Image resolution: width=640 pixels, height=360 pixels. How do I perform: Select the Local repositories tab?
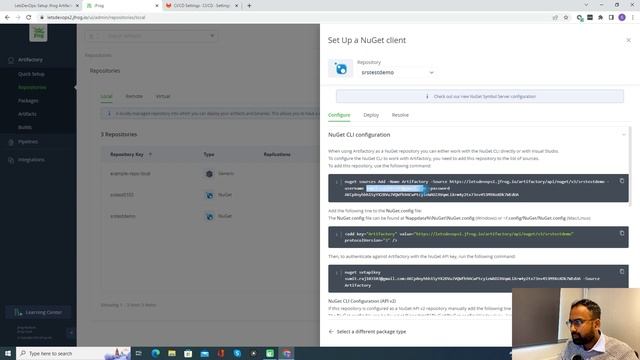[106, 96]
